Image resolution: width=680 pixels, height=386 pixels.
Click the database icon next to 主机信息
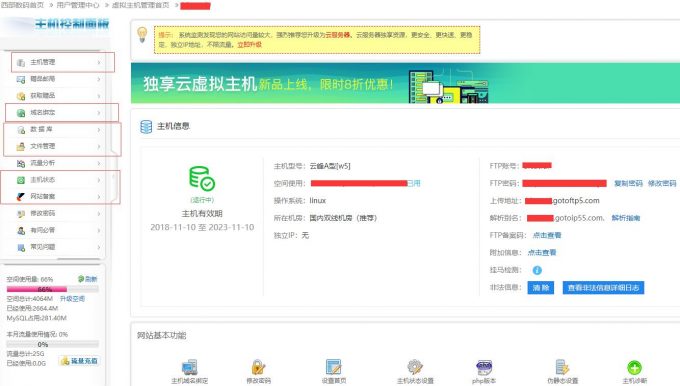click(x=146, y=127)
